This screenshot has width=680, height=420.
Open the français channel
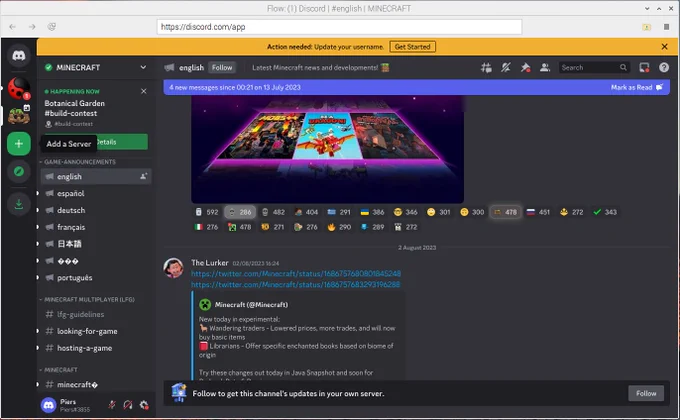pyautogui.click(x=96, y=227)
